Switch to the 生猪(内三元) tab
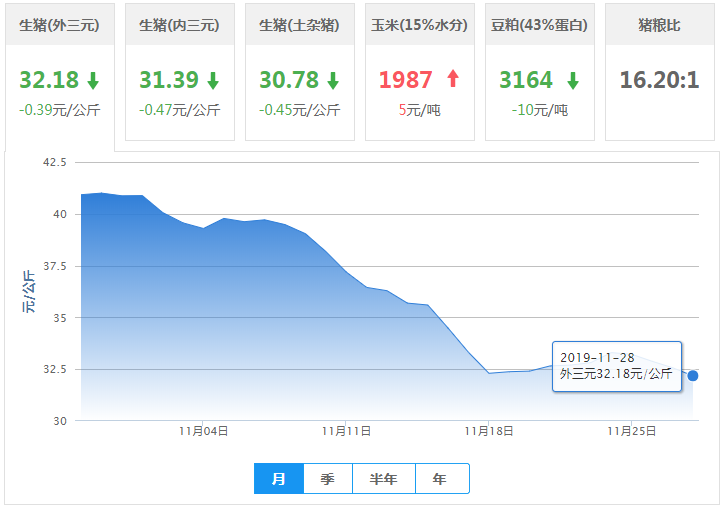724x508 pixels. (x=180, y=24)
